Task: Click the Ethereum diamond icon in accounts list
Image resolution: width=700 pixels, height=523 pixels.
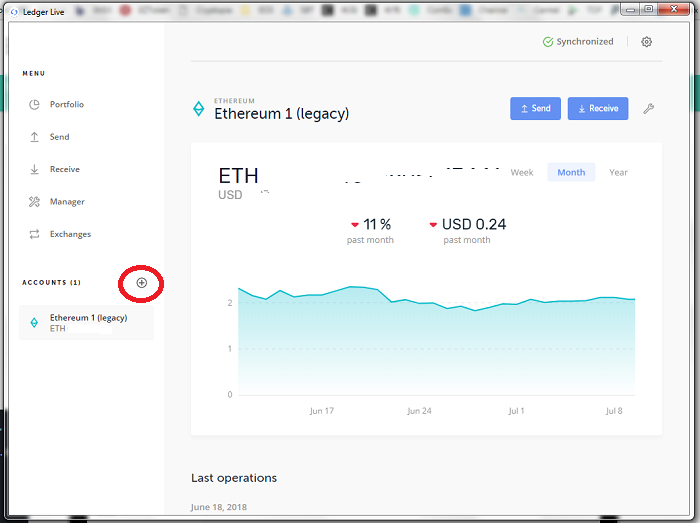Action: point(34,322)
